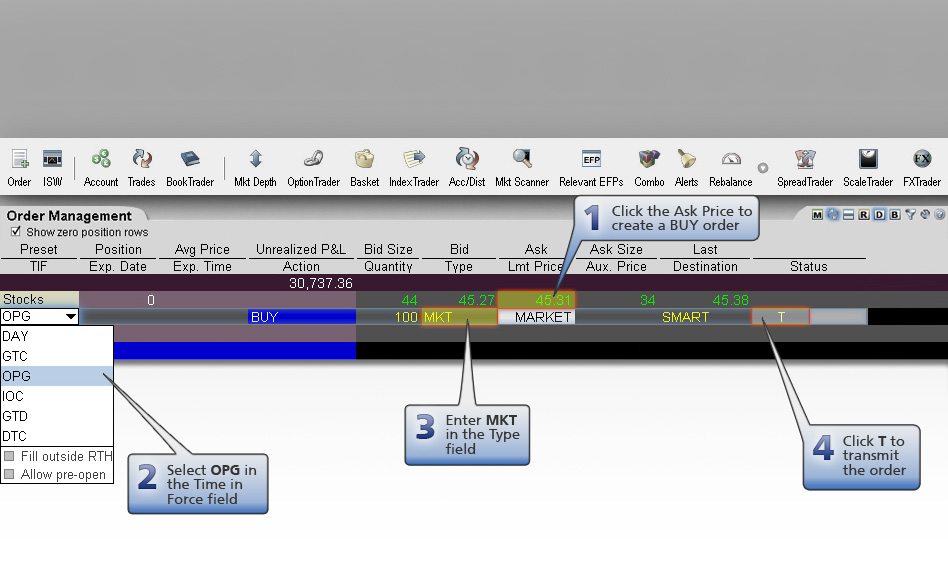Click the Last column header
The image size is (948, 580).
[x=705, y=249]
